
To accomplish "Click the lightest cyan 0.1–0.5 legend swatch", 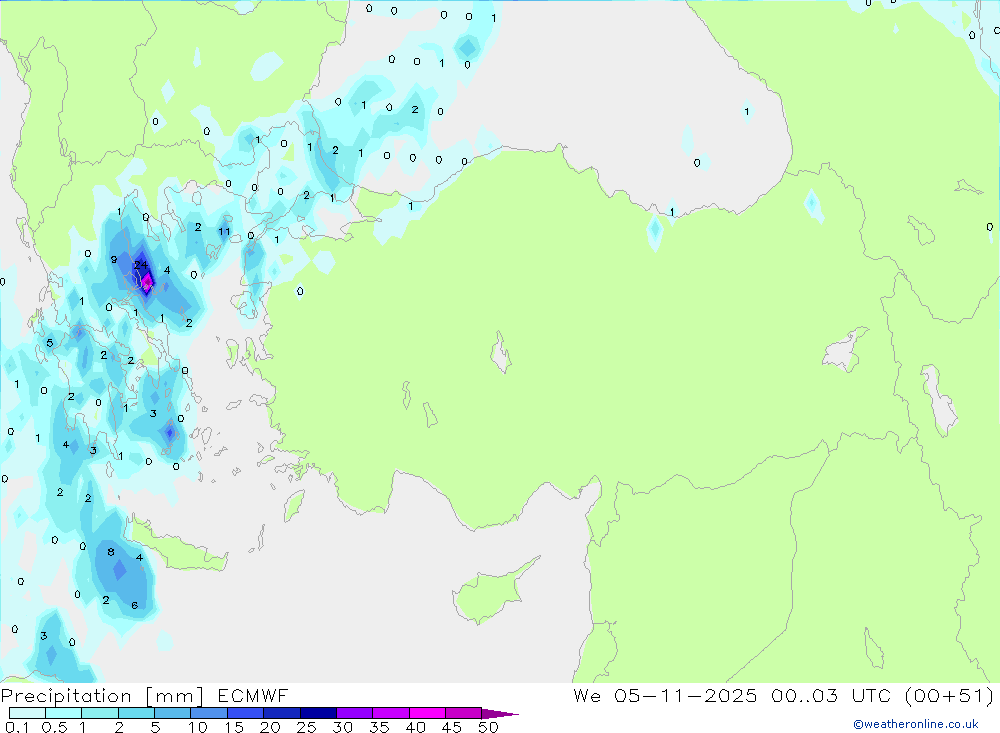I will pyautogui.click(x=27, y=713).
